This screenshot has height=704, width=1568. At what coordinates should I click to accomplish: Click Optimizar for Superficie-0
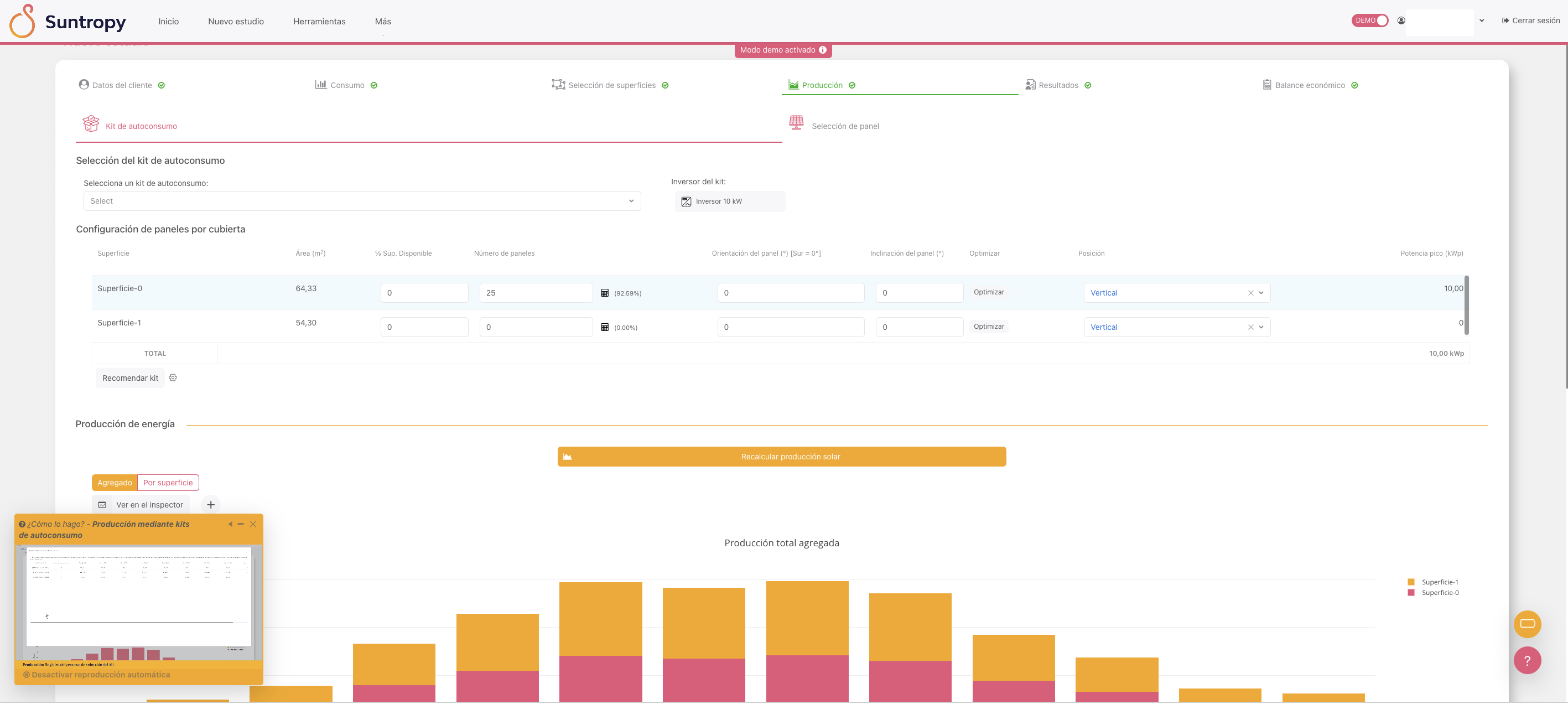click(989, 292)
